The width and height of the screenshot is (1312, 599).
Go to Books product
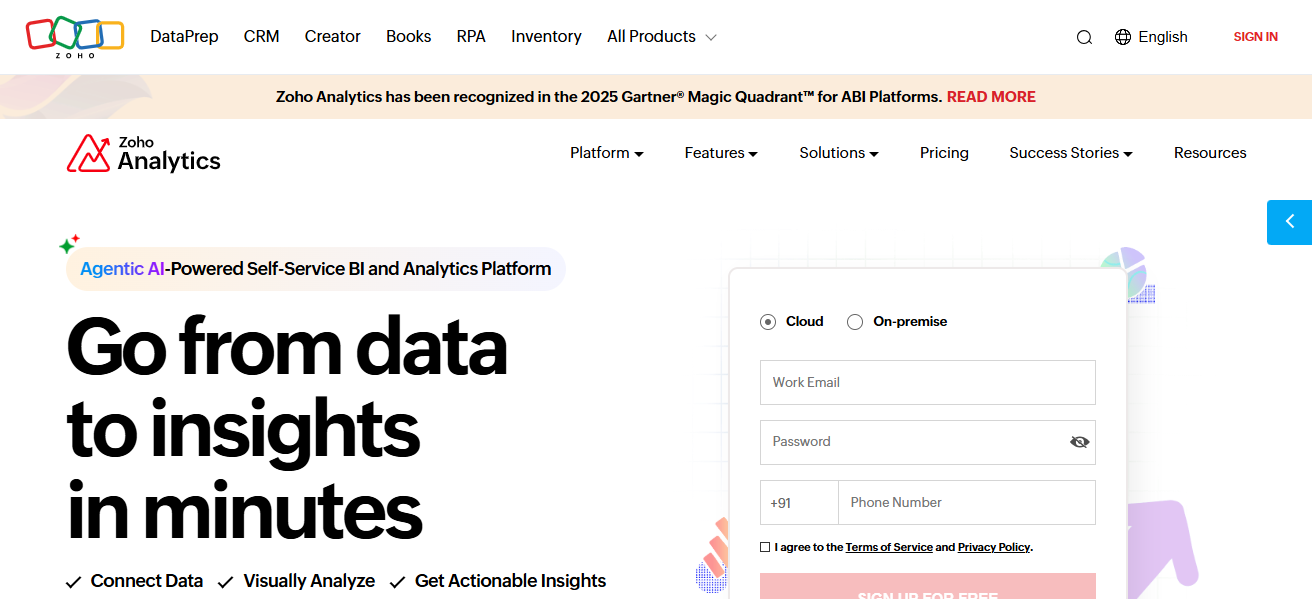tap(409, 36)
